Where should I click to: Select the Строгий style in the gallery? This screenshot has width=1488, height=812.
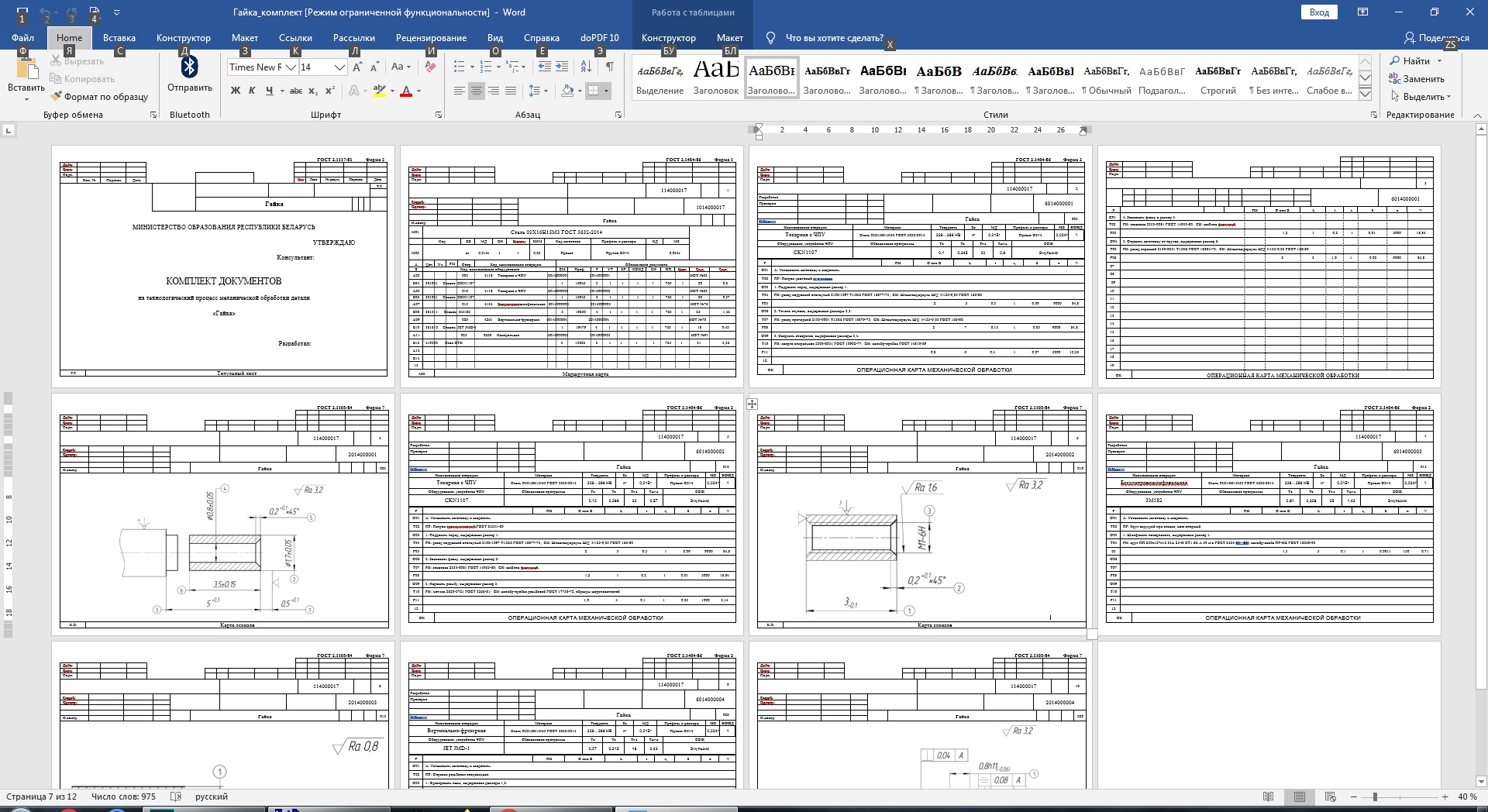(x=1218, y=77)
